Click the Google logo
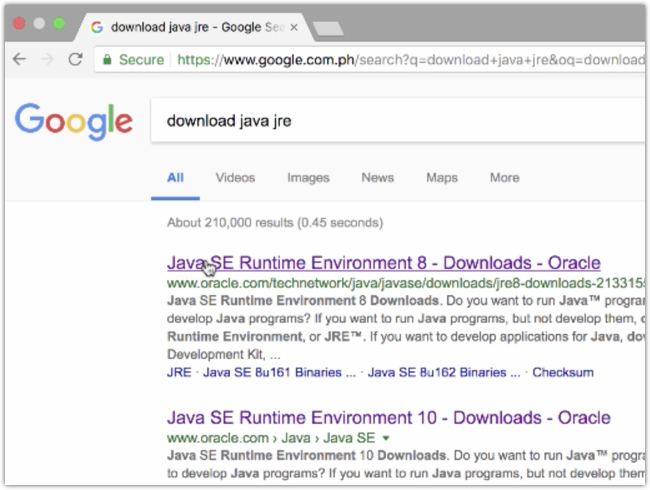This screenshot has width=650, height=490. click(74, 121)
